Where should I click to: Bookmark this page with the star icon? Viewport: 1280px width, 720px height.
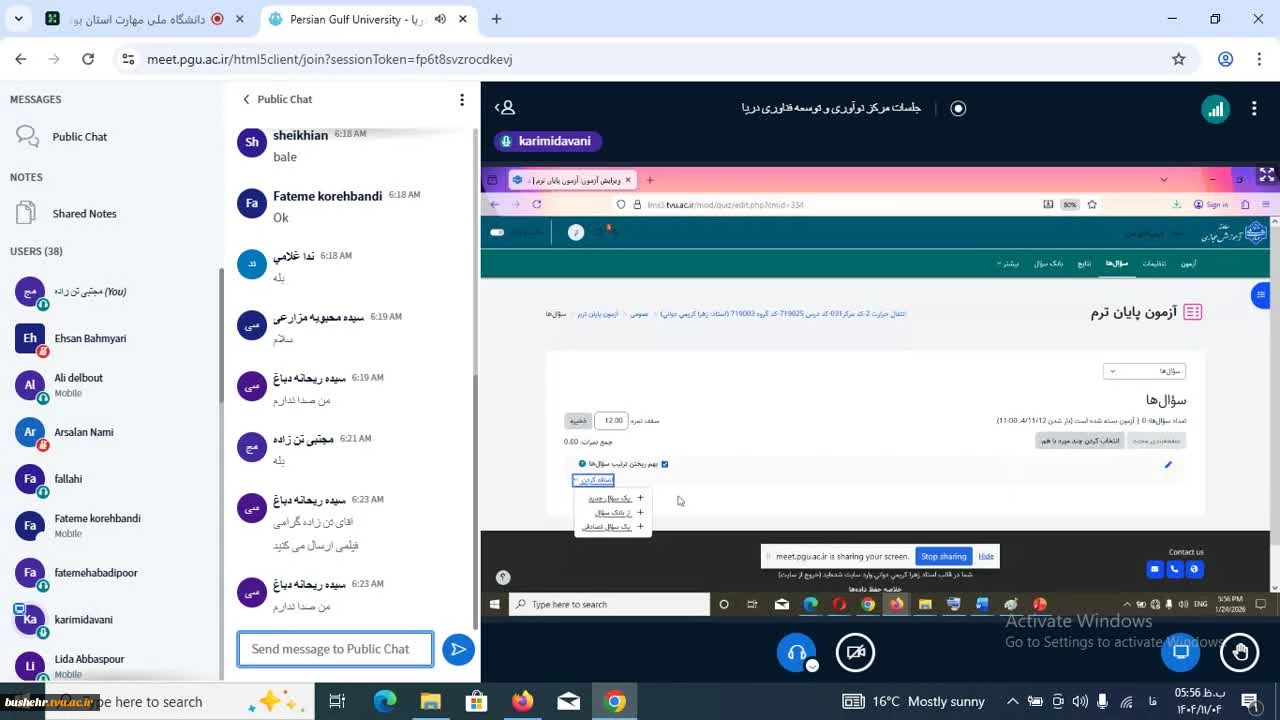pos(1179,59)
